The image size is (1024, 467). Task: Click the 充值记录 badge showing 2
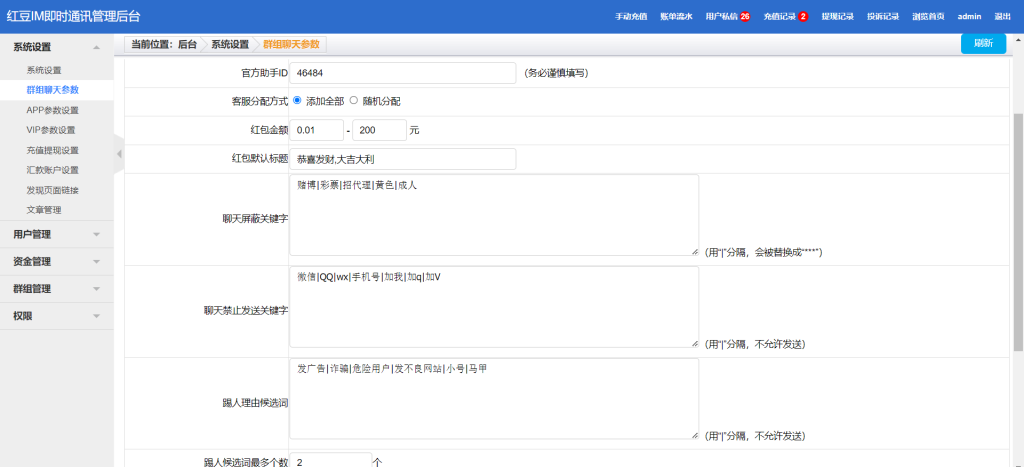tap(803, 17)
